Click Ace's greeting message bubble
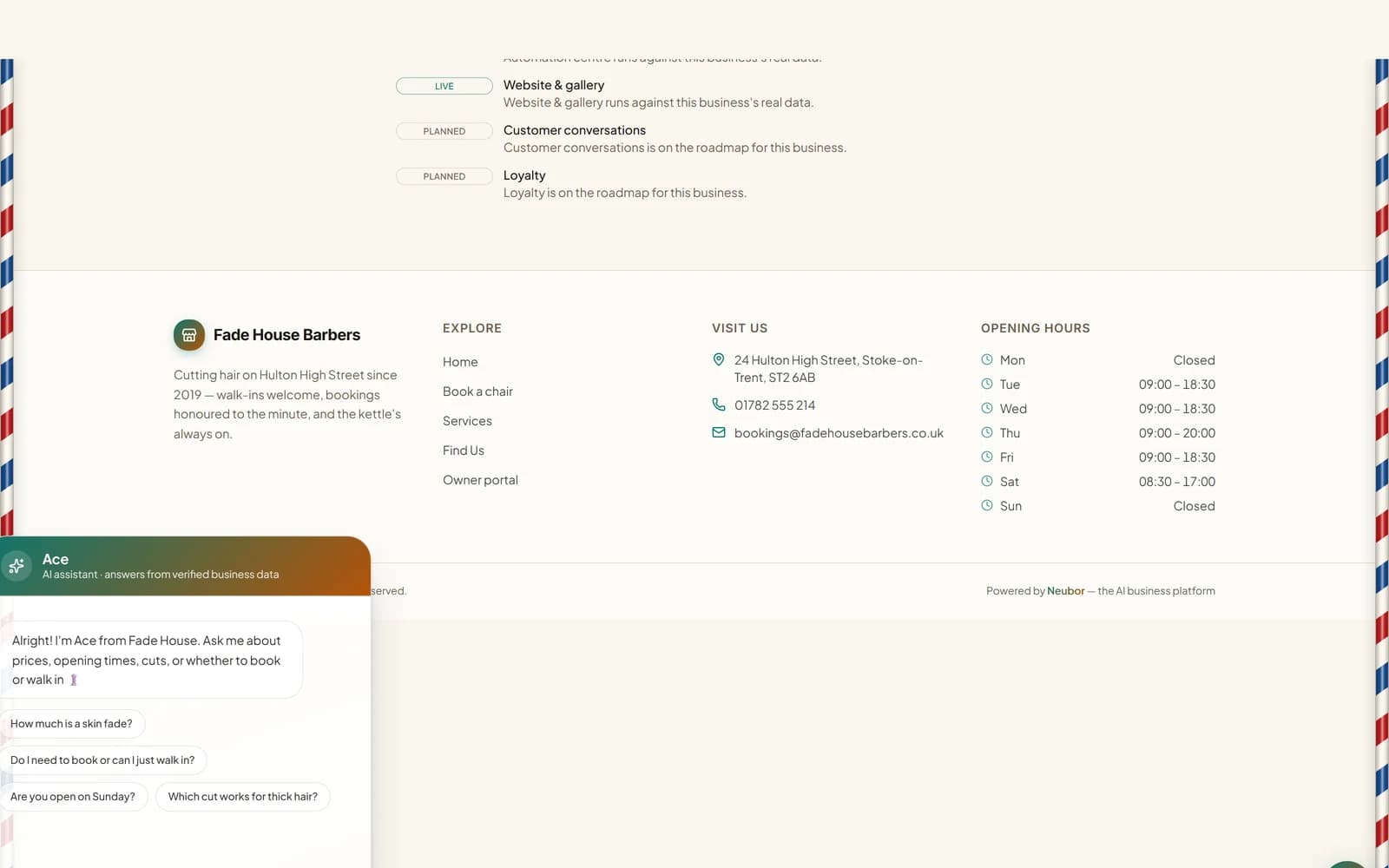 pyautogui.click(x=151, y=660)
